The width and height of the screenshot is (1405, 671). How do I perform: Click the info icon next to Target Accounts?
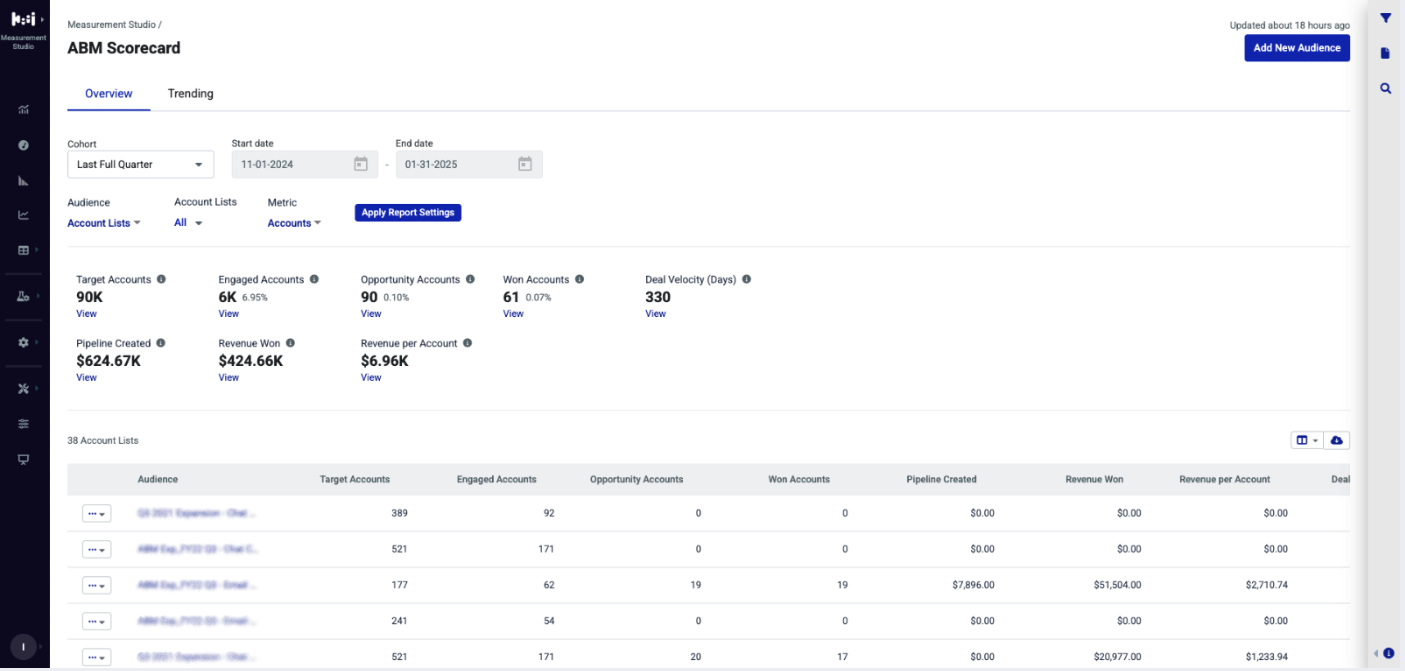tap(161, 280)
